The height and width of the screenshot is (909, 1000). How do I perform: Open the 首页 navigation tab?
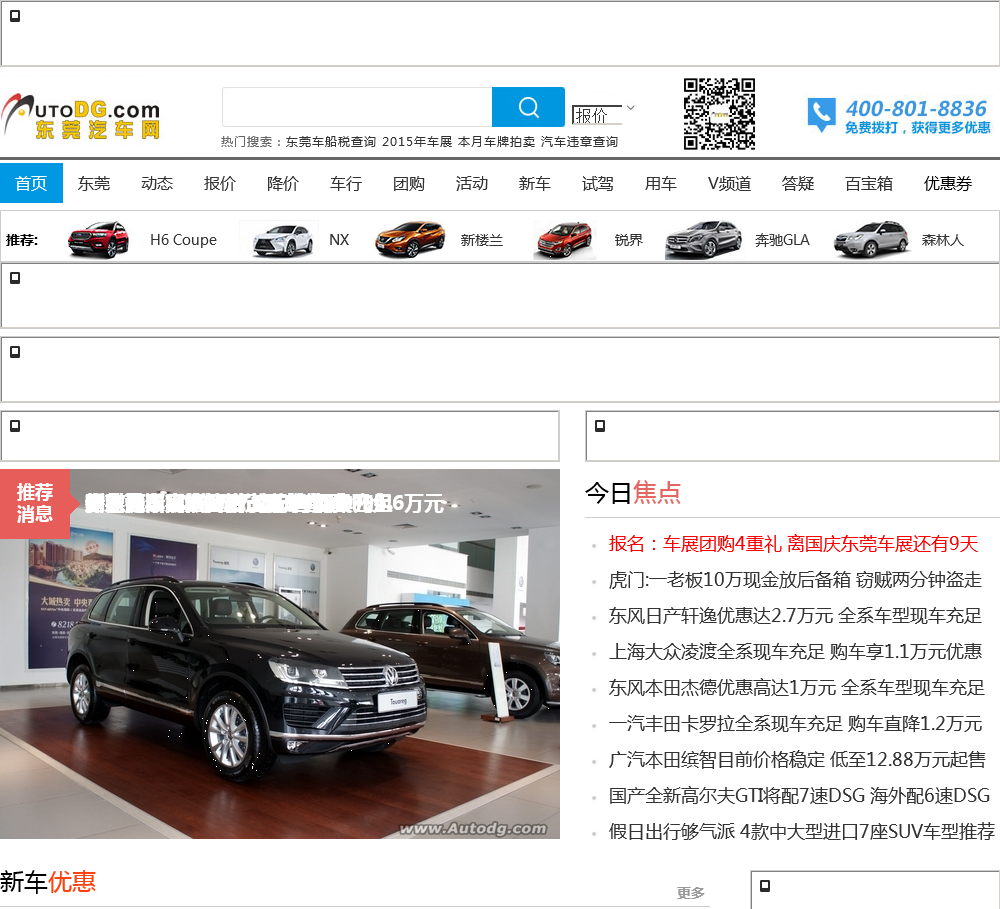click(31, 183)
